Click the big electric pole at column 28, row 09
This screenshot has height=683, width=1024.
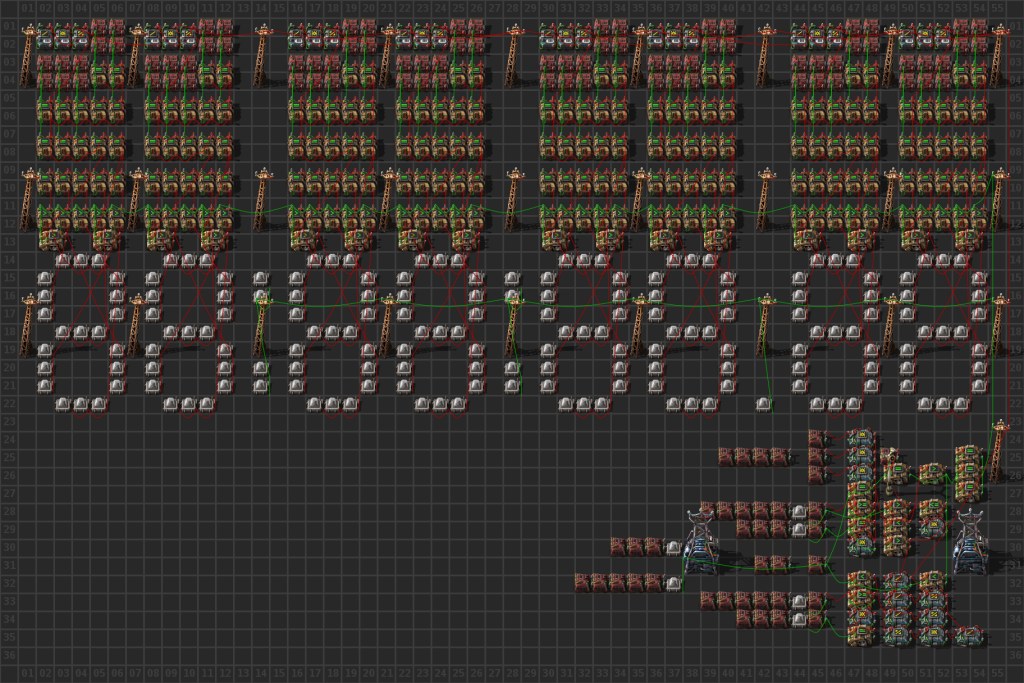(x=513, y=198)
